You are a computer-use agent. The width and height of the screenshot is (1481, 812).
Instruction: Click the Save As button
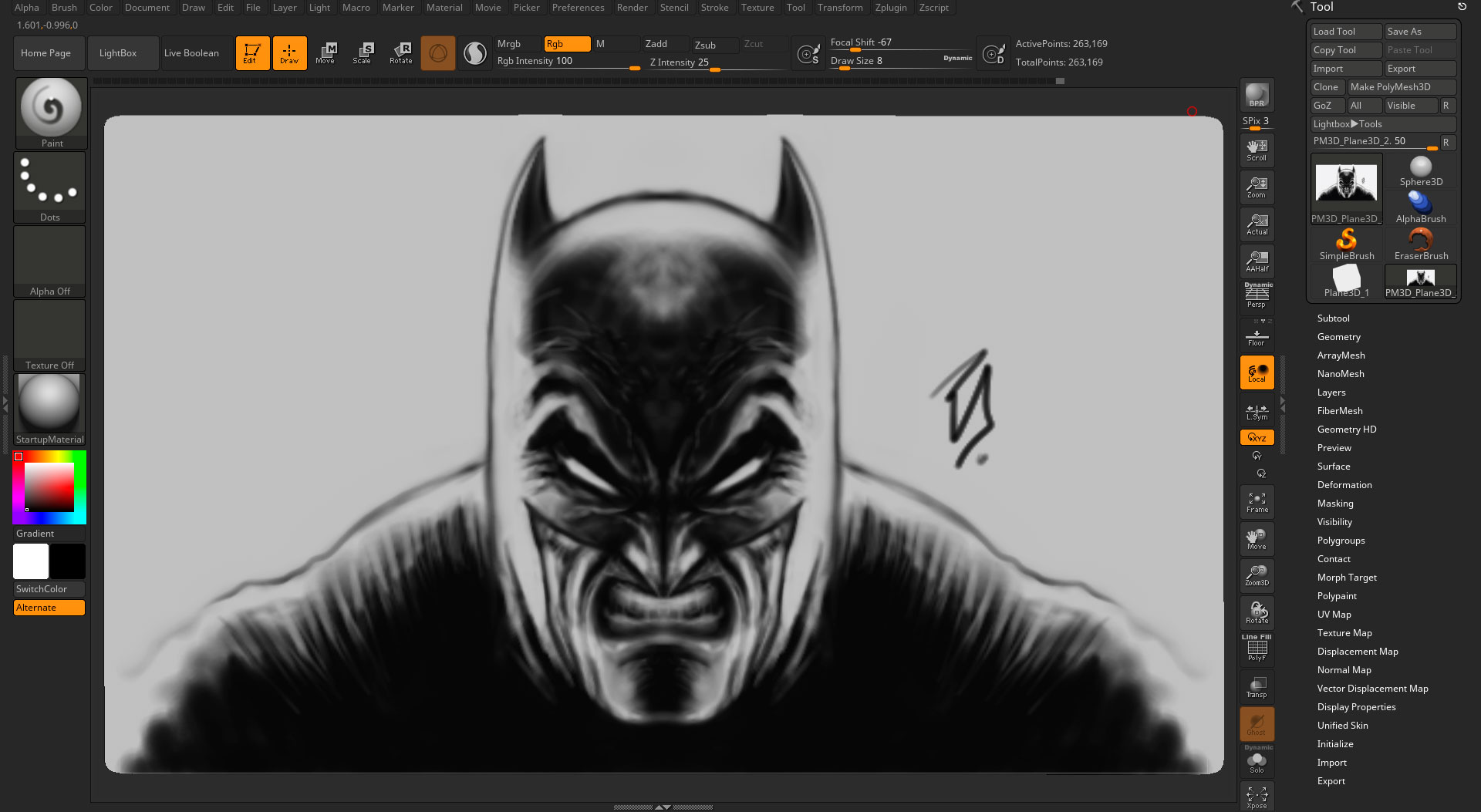click(x=1420, y=32)
